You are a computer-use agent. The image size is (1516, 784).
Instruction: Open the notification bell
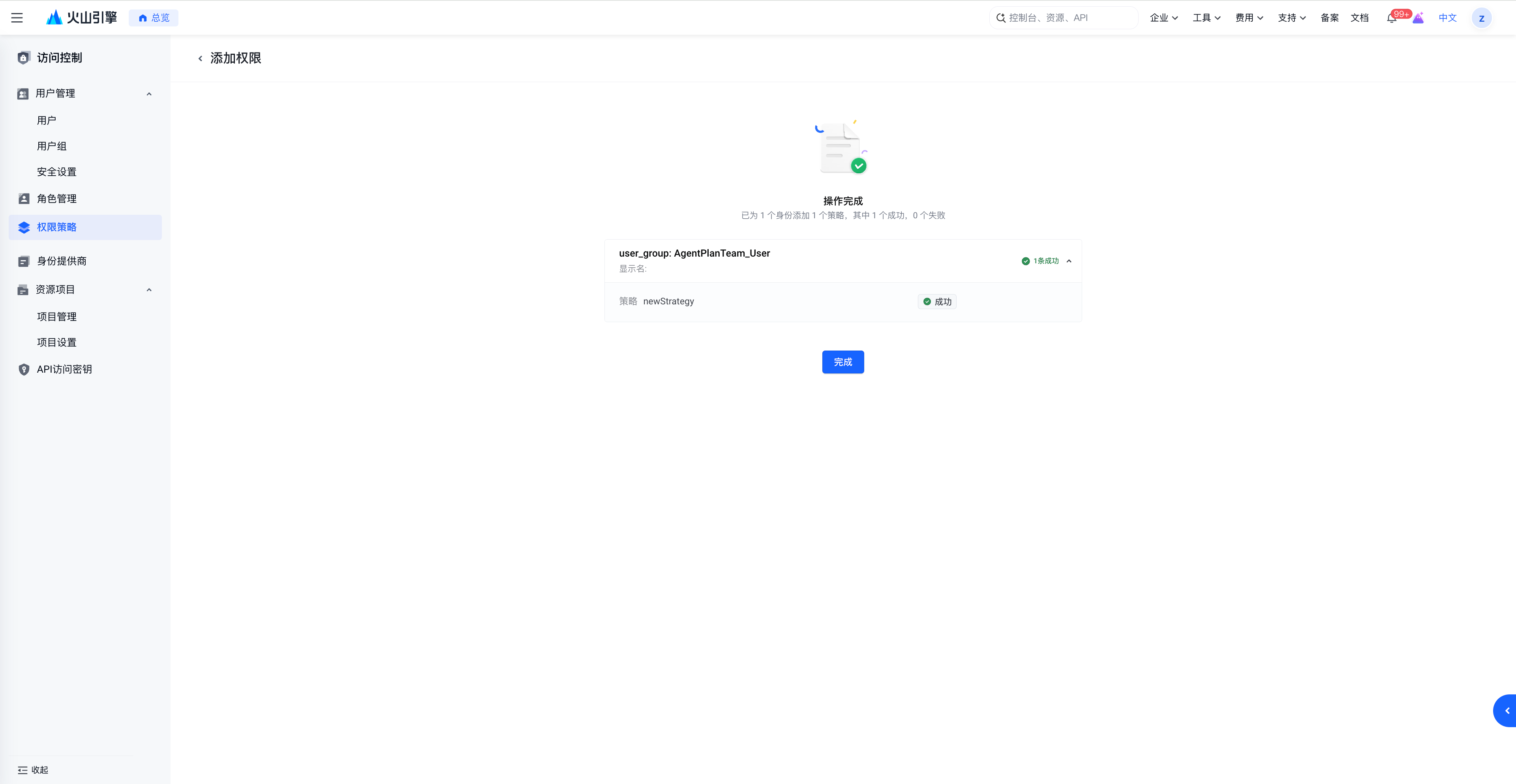tap(1391, 18)
